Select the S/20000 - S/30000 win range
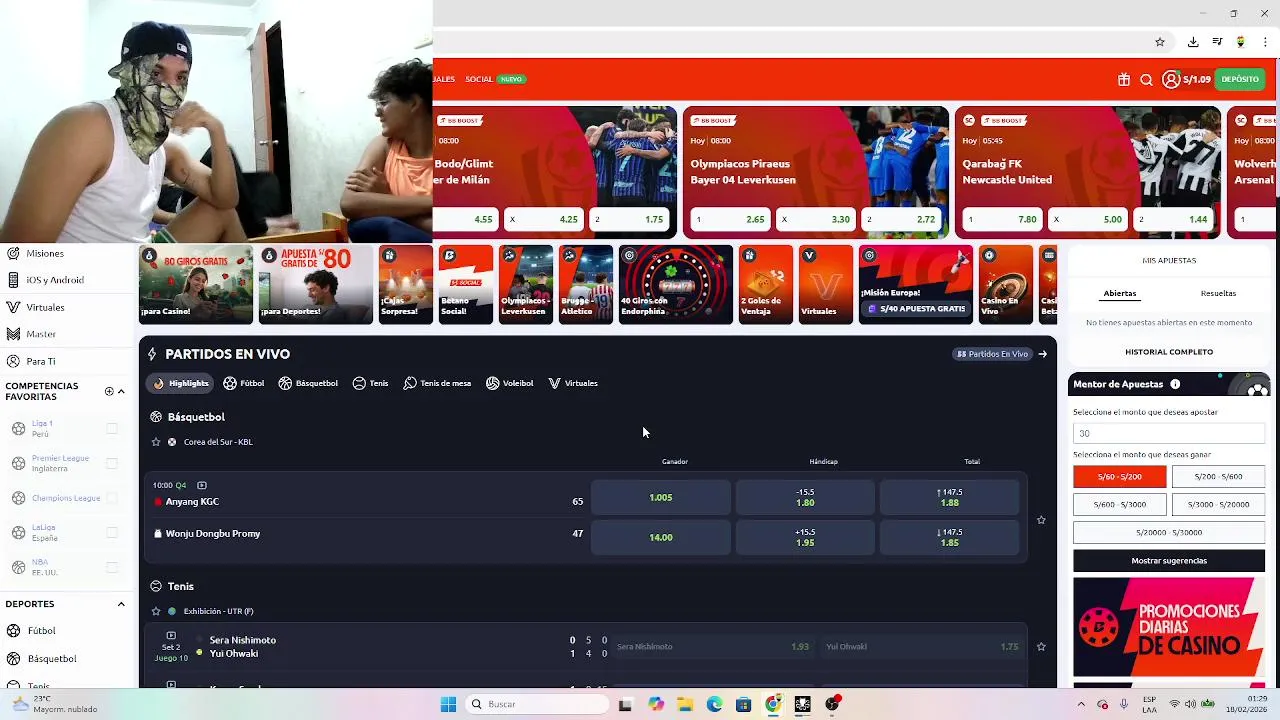 (1169, 533)
